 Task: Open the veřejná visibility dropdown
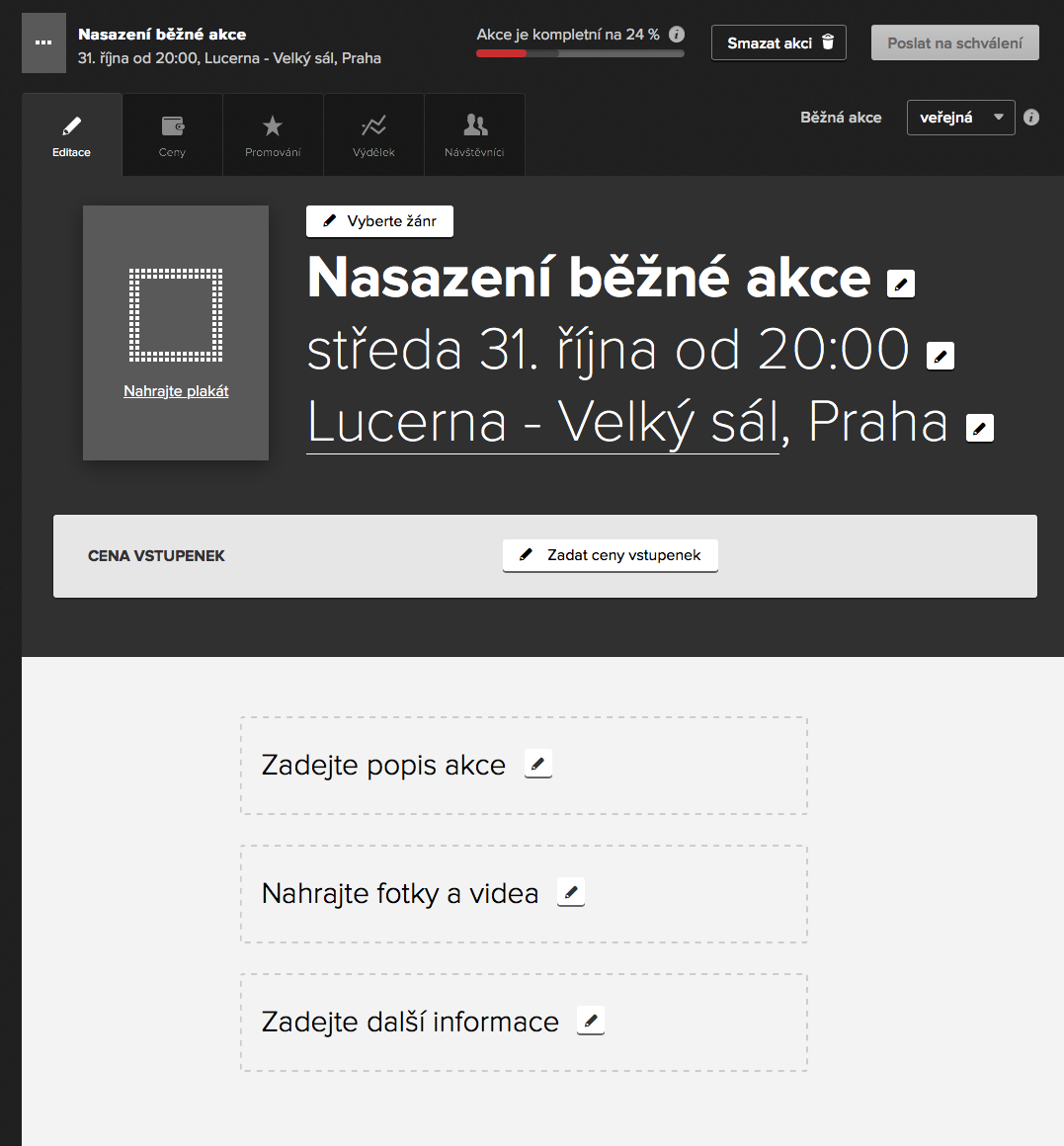960,118
